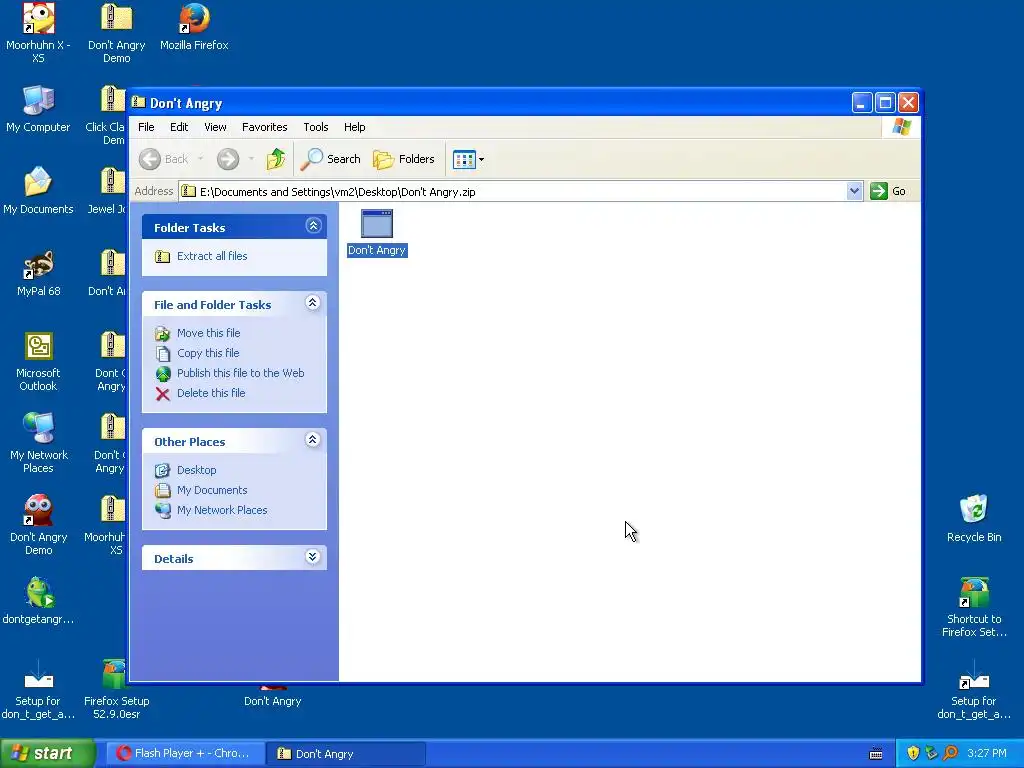The height and width of the screenshot is (768, 1024).
Task: Click Extract all files link
Action: [212, 256]
